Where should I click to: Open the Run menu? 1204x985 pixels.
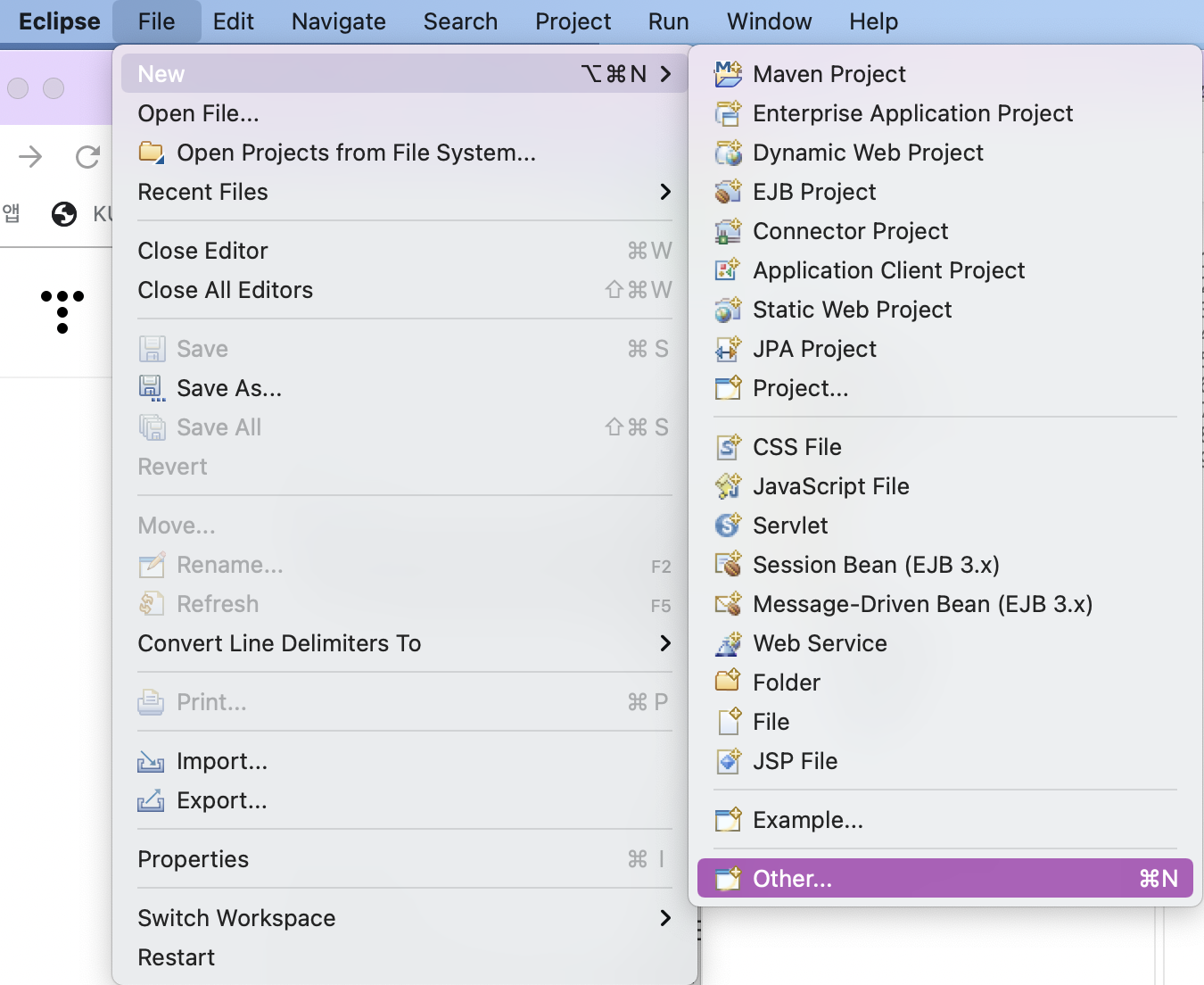[x=669, y=21]
